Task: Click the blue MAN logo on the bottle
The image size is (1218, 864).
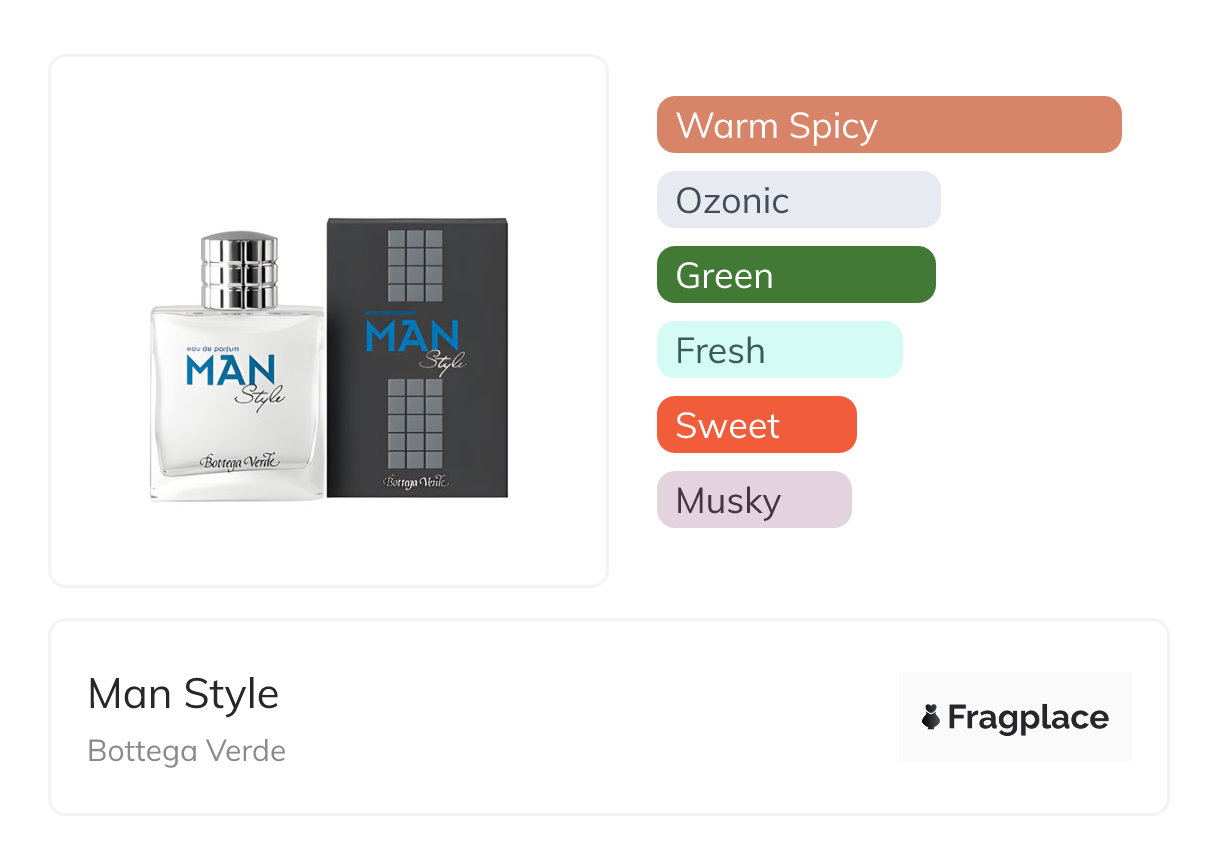Action: [x=222, y=372]
